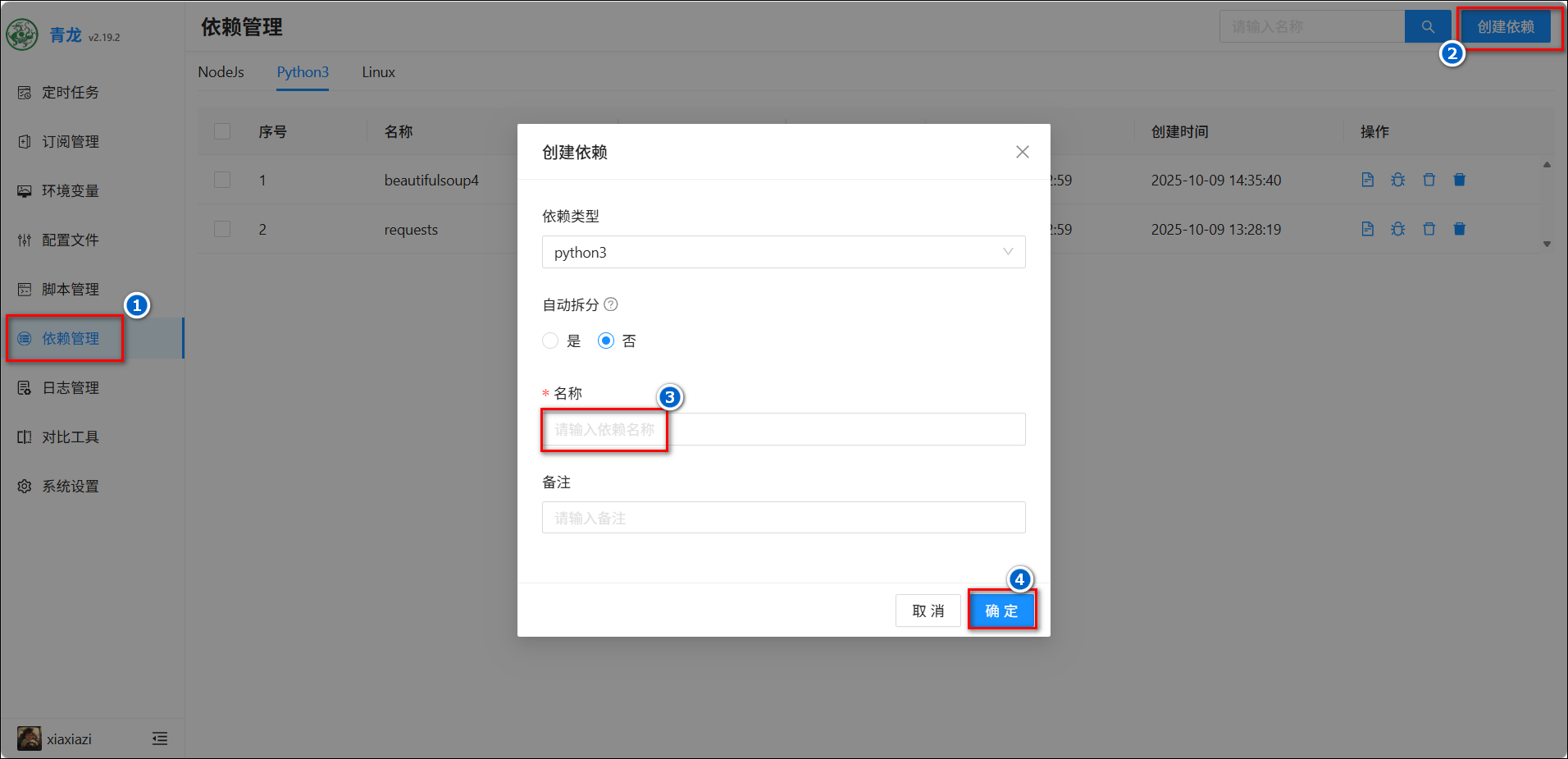Open the 依赖类型 python3 dropdown

pos(783,252)
